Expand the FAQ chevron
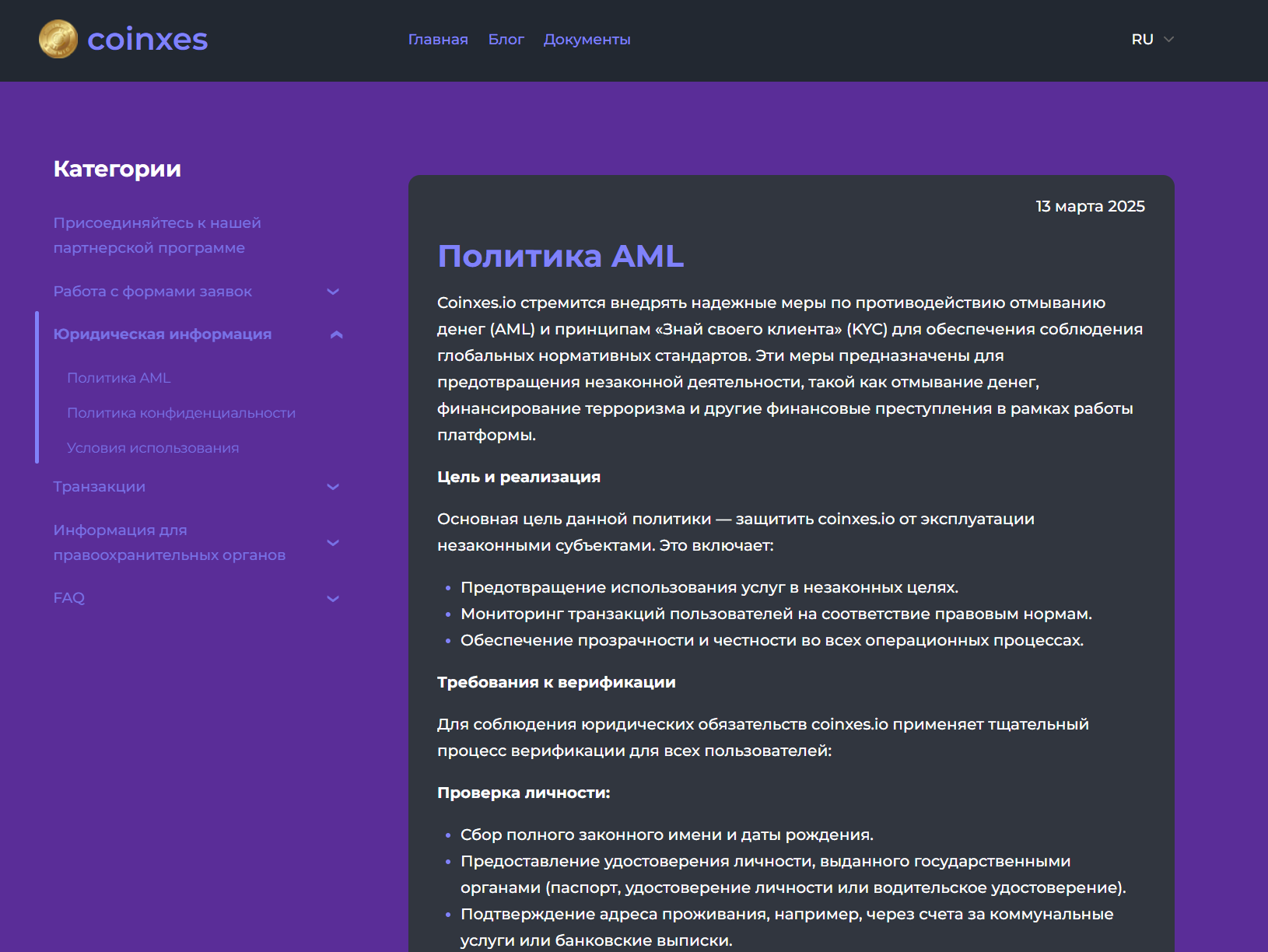 [x=333, y=599]
